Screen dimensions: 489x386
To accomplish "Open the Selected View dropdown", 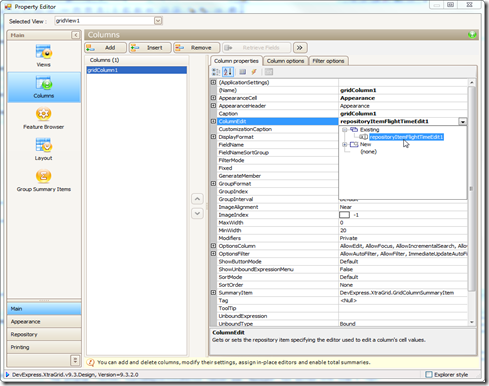I will coord(158,21).
